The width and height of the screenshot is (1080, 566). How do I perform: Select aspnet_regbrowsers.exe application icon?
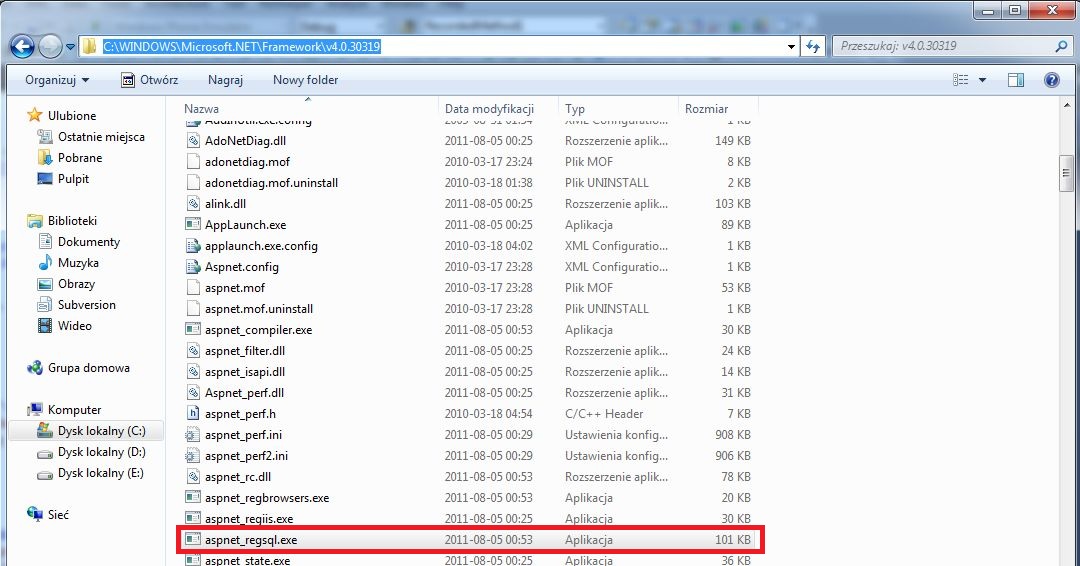pyautogui.click(x=193, y=498)
